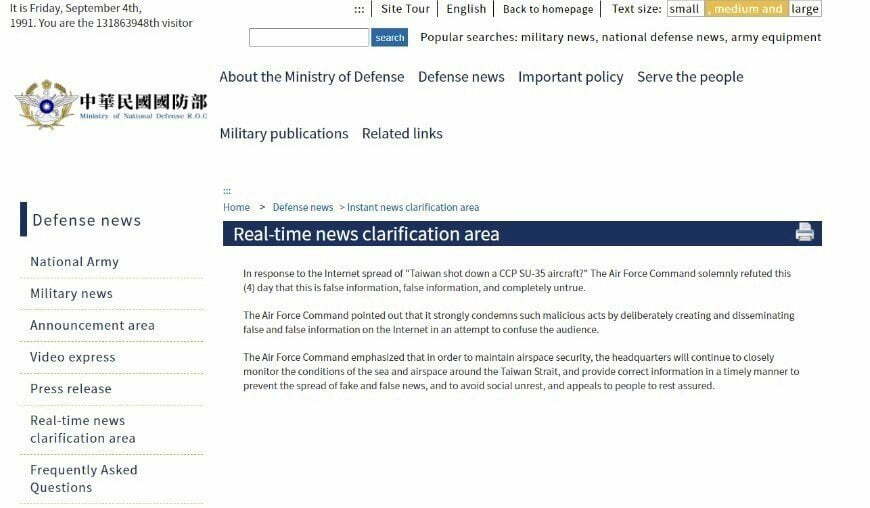This screenshot has height=508, width=870.
Task: Open About the Ministry of Defense menu
Action: point(312,77)
